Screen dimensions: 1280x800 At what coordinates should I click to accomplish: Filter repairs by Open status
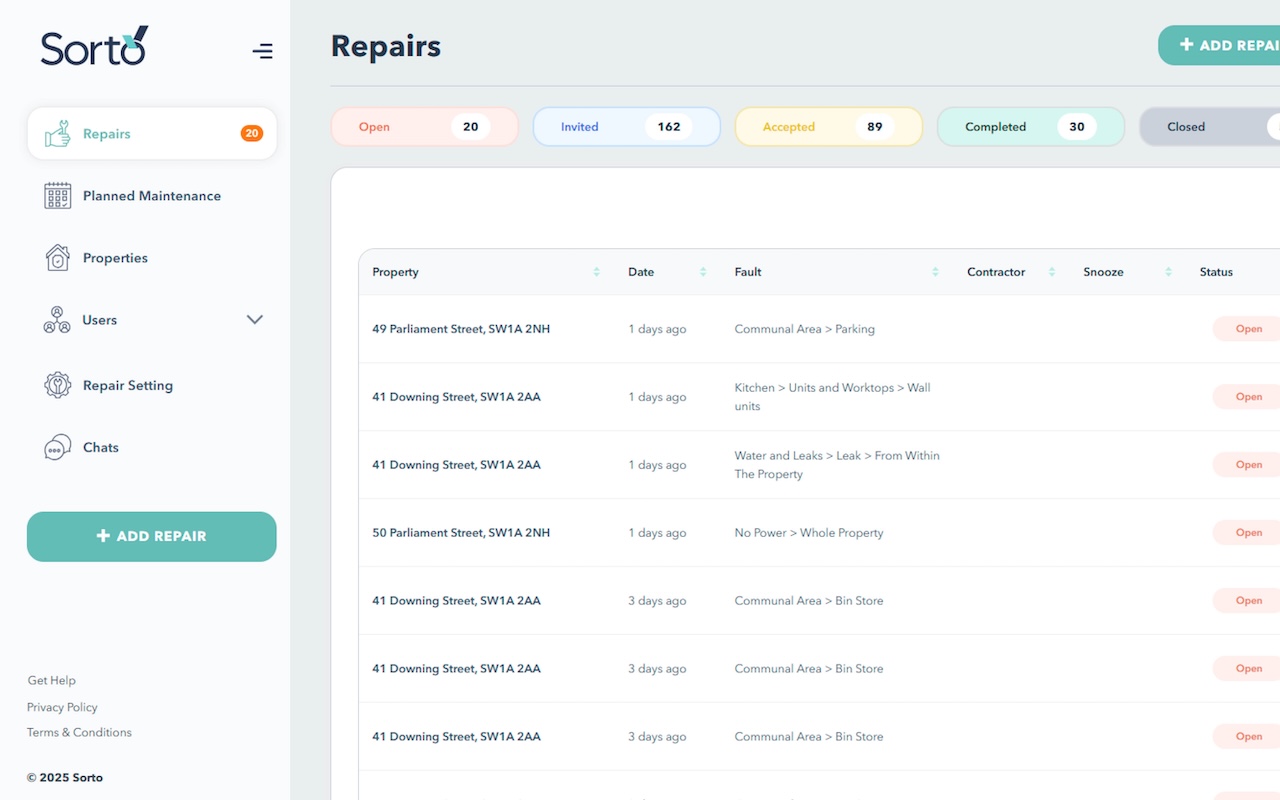point(424,127)
